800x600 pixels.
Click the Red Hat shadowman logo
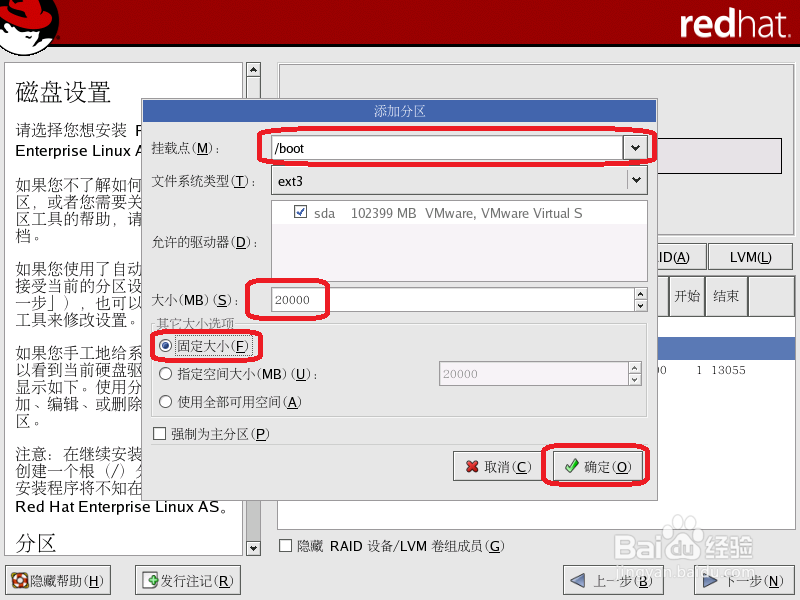(x=29, y=26)
